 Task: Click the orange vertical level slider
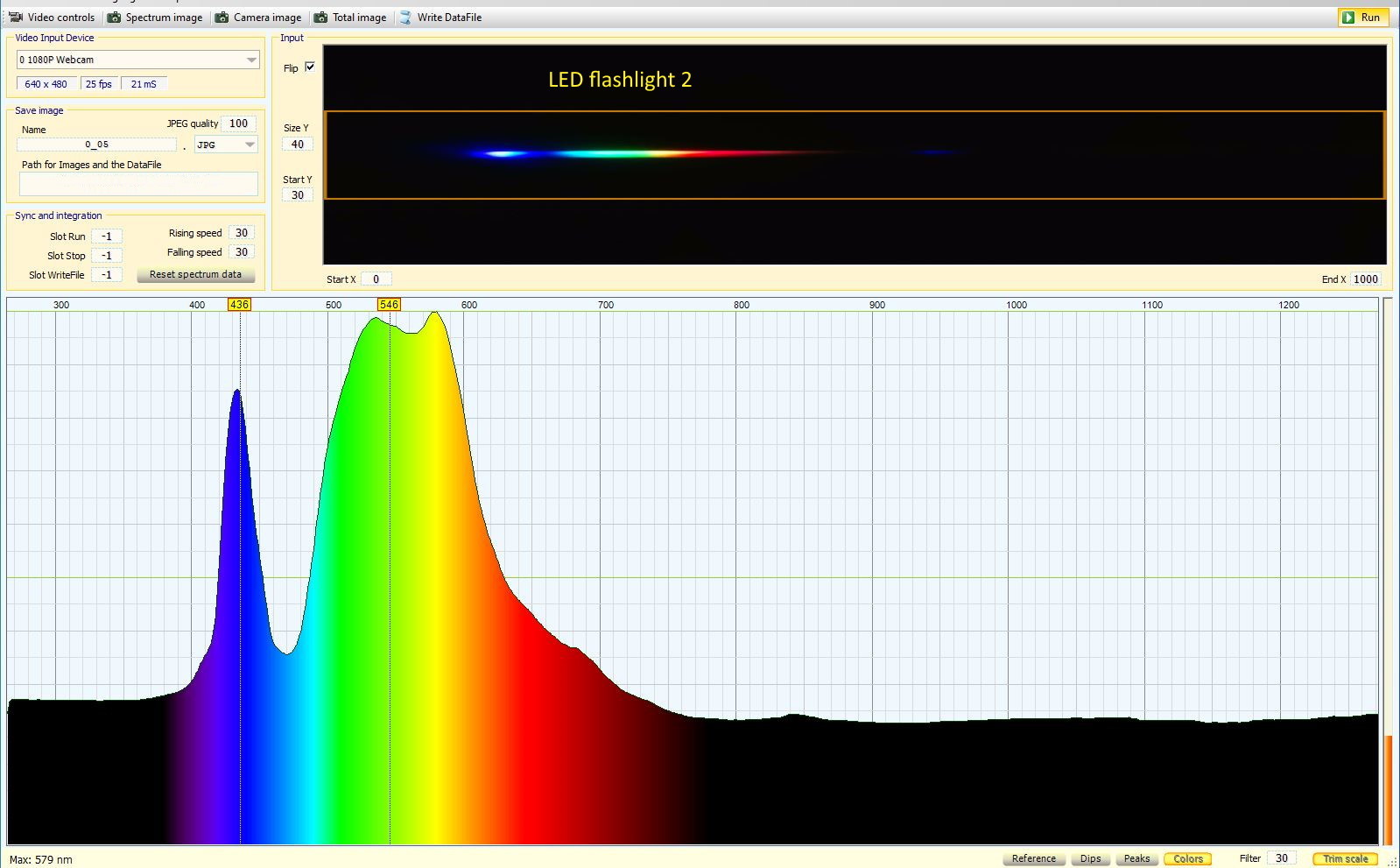point(1389,790)
